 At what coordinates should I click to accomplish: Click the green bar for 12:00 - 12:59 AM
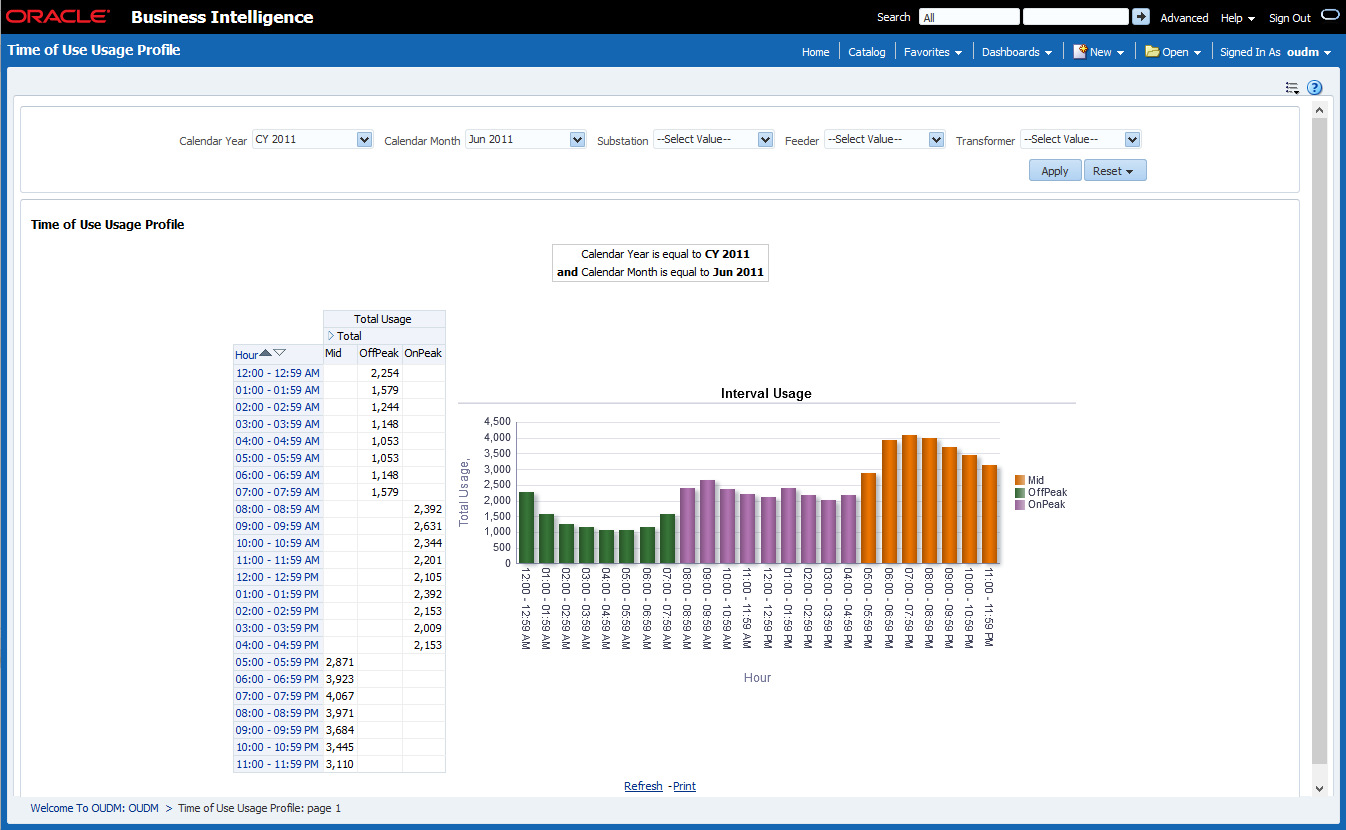526,528
